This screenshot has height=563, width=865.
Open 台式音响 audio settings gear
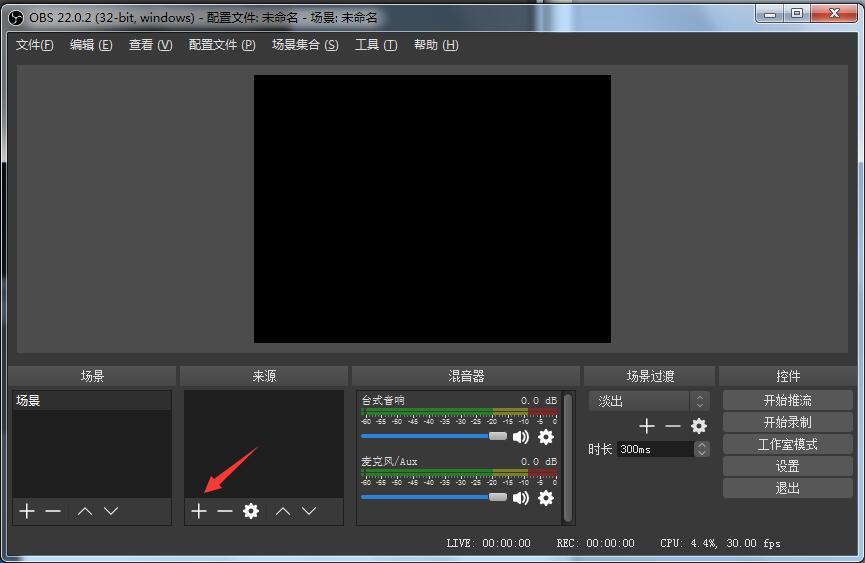[x=546, y=437]
